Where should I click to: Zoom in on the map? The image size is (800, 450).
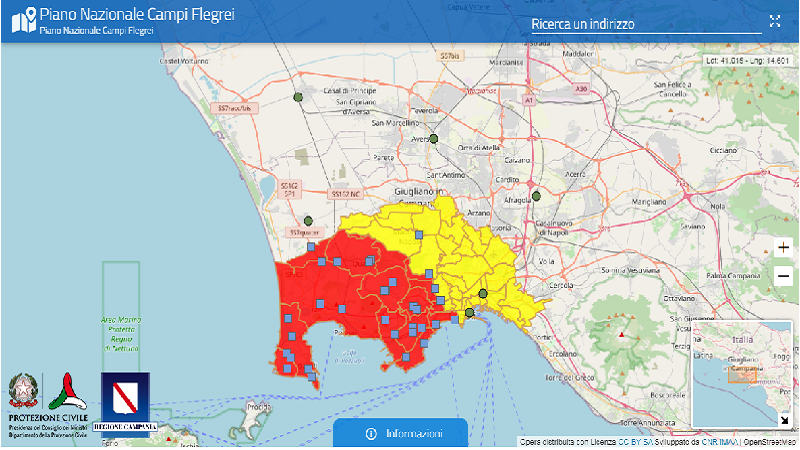pyautogui.click(x=783, y=247)
